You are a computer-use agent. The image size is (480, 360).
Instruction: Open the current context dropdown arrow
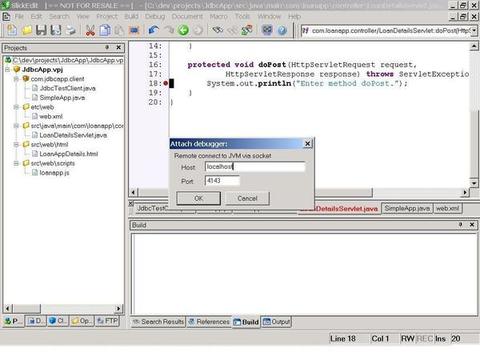click(x=474, y=31)
